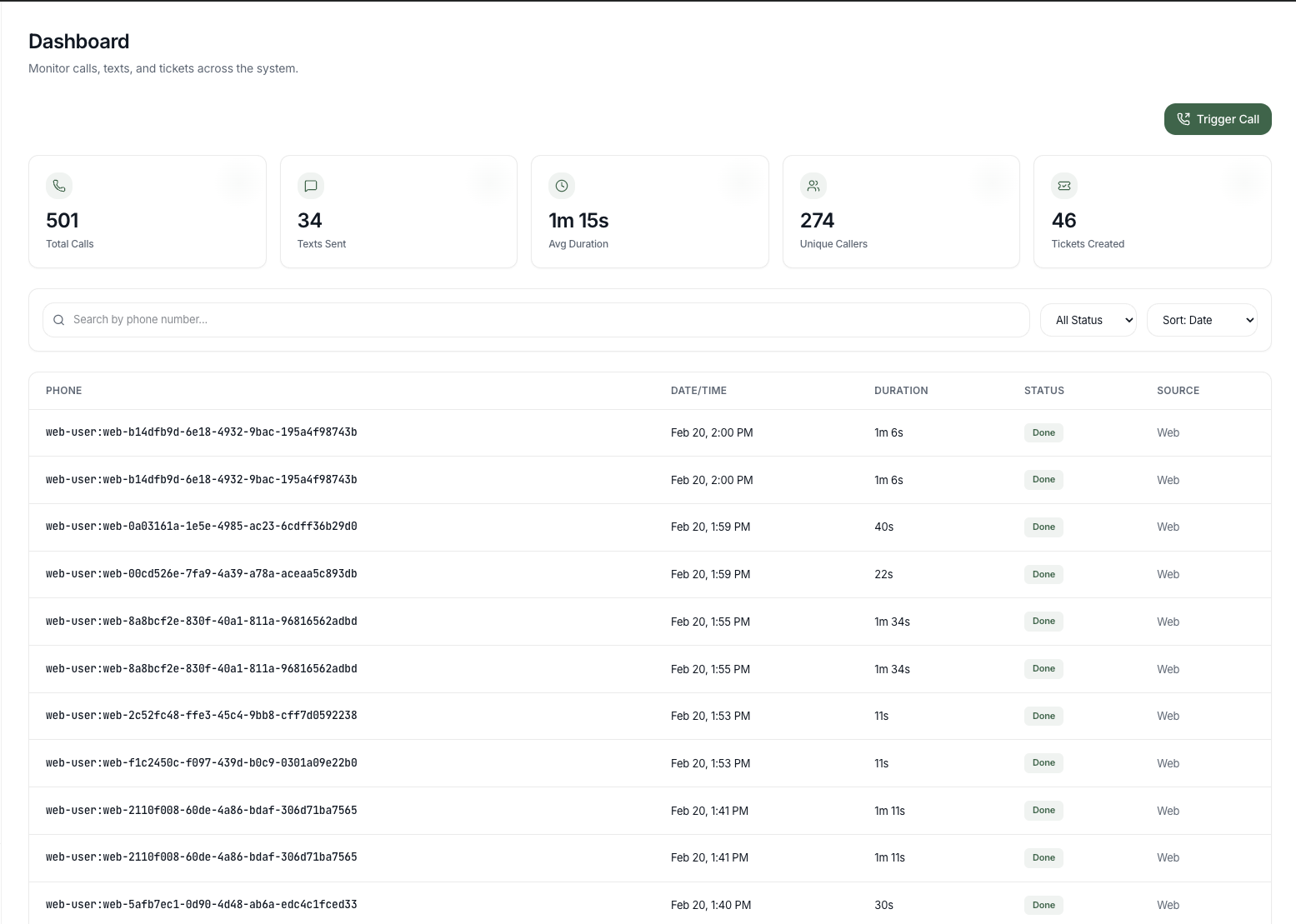This screenshot has height=924, width=1296.
Task: Click the web-user entry ending in 0301a09e22b0
Action: [x=201, y=763]
